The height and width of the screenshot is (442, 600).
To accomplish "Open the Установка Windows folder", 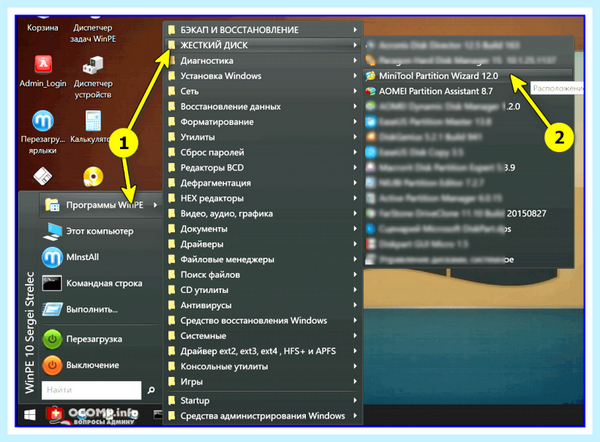I will click(x=263, y=76).
